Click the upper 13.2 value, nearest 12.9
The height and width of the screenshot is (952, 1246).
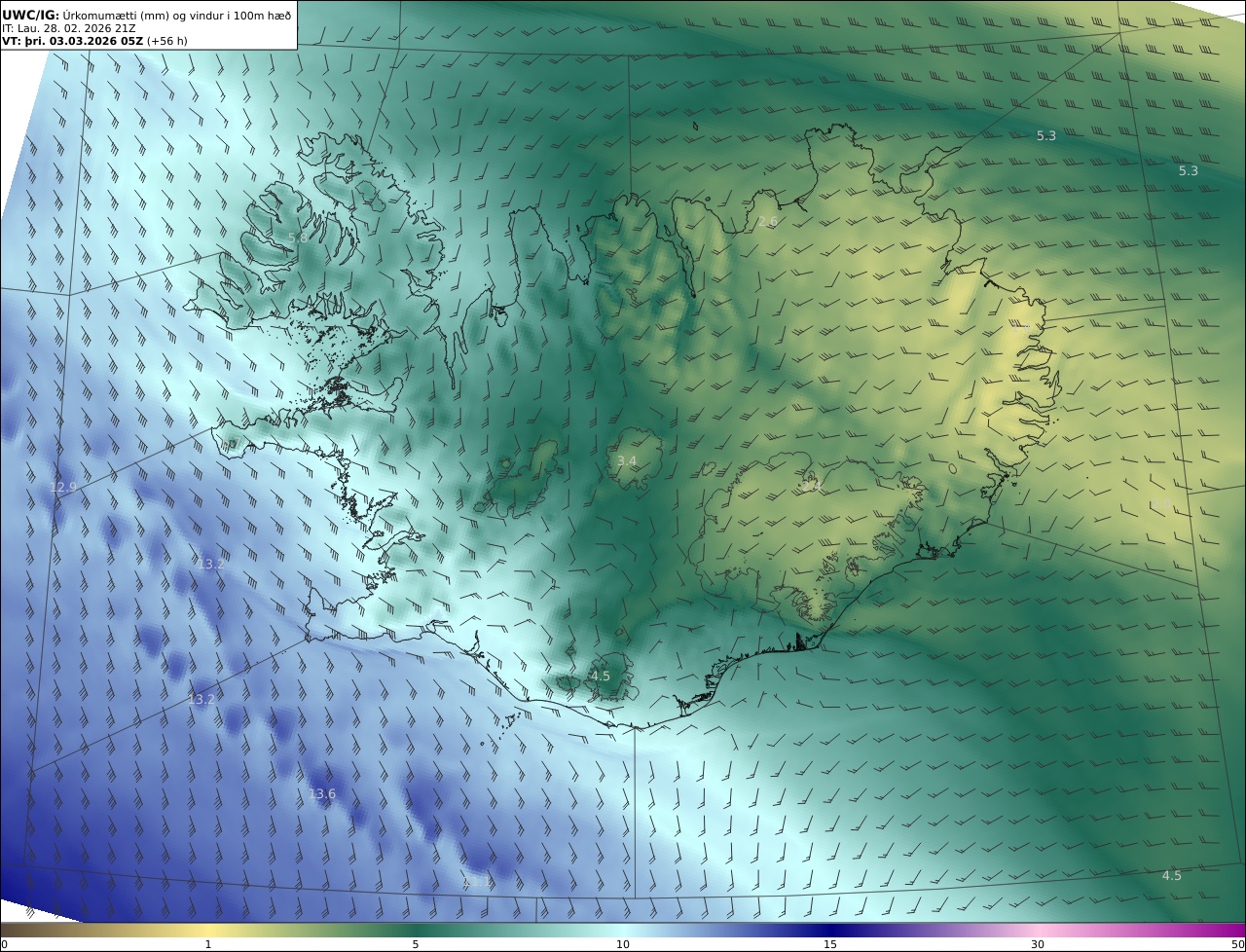210,564
